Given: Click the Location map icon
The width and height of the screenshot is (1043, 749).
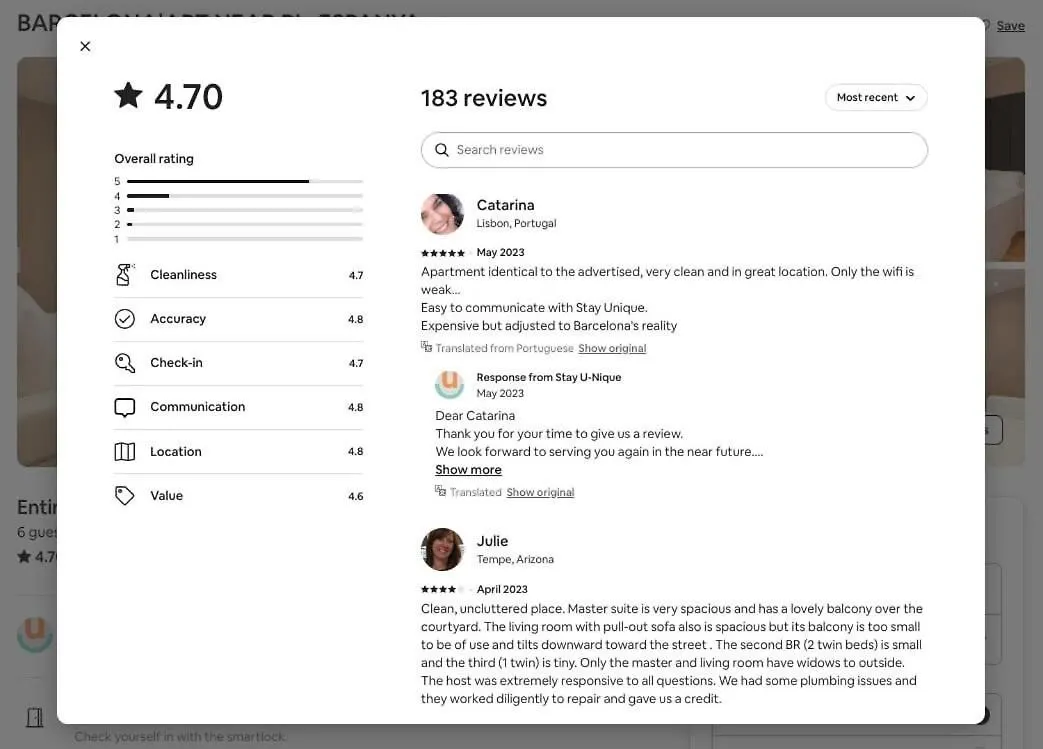Looking at the screenshot, I should point(124,452).
